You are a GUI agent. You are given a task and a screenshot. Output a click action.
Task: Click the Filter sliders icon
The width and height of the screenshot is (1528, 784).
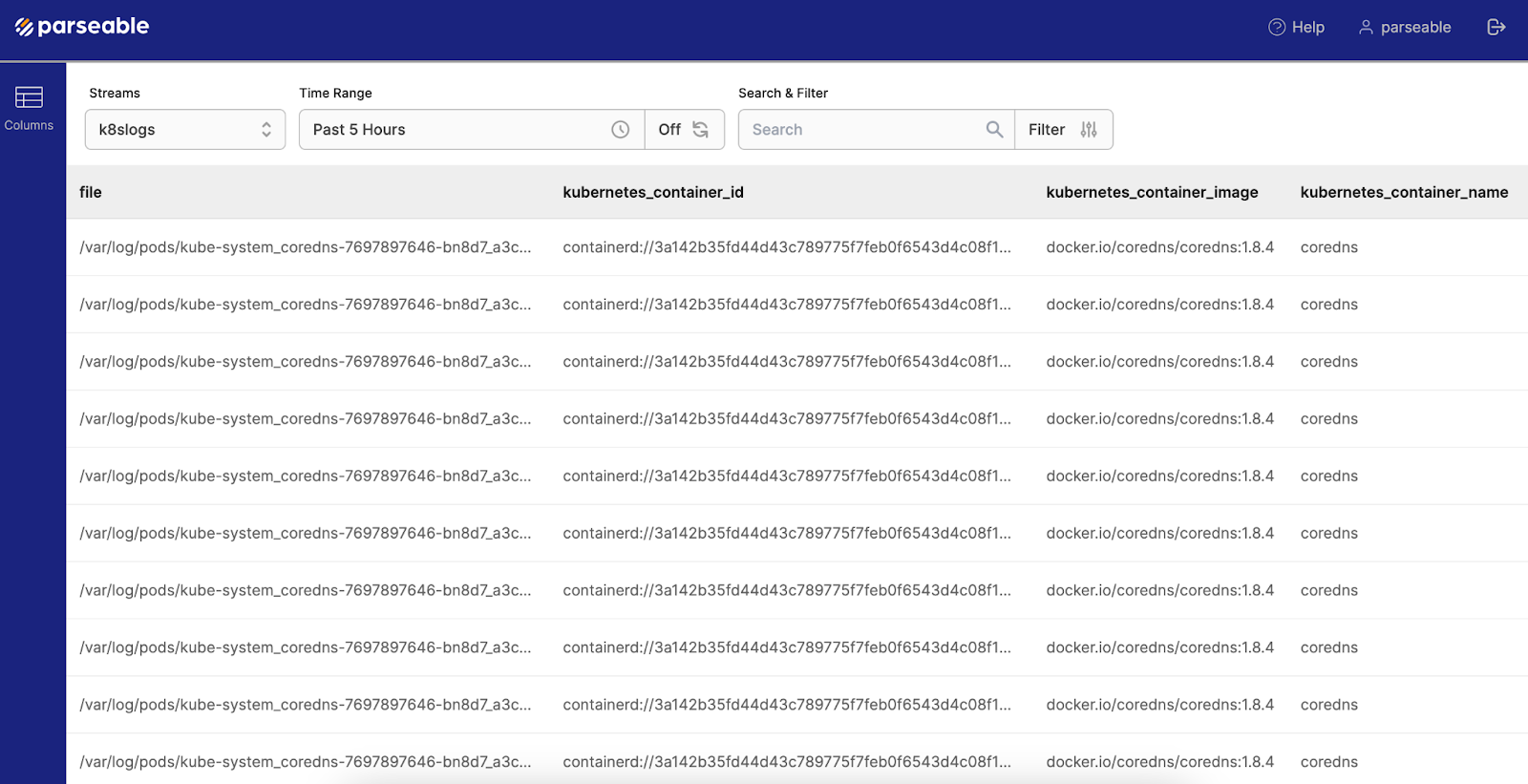click(1089, 130)
